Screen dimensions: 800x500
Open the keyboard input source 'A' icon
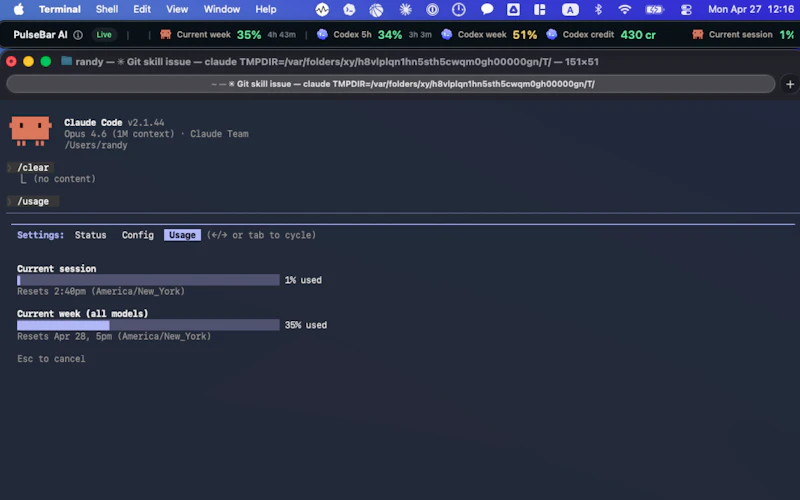click(570, 9)
